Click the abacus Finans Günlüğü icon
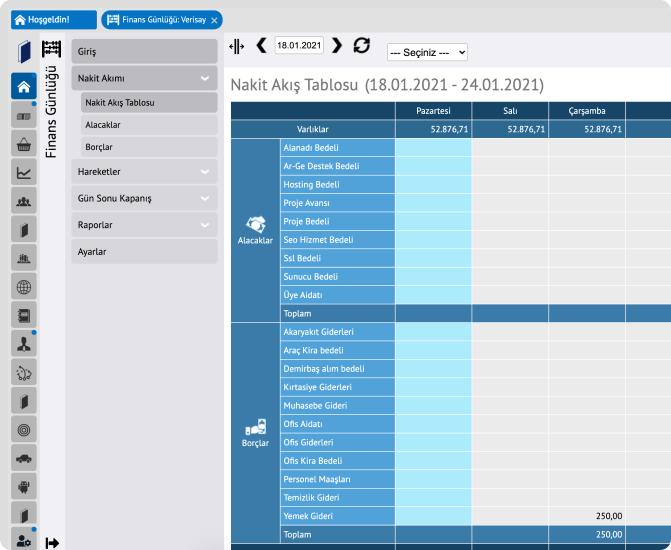Image resolution: width=671 pixels, height=550 pixels. 51,49
